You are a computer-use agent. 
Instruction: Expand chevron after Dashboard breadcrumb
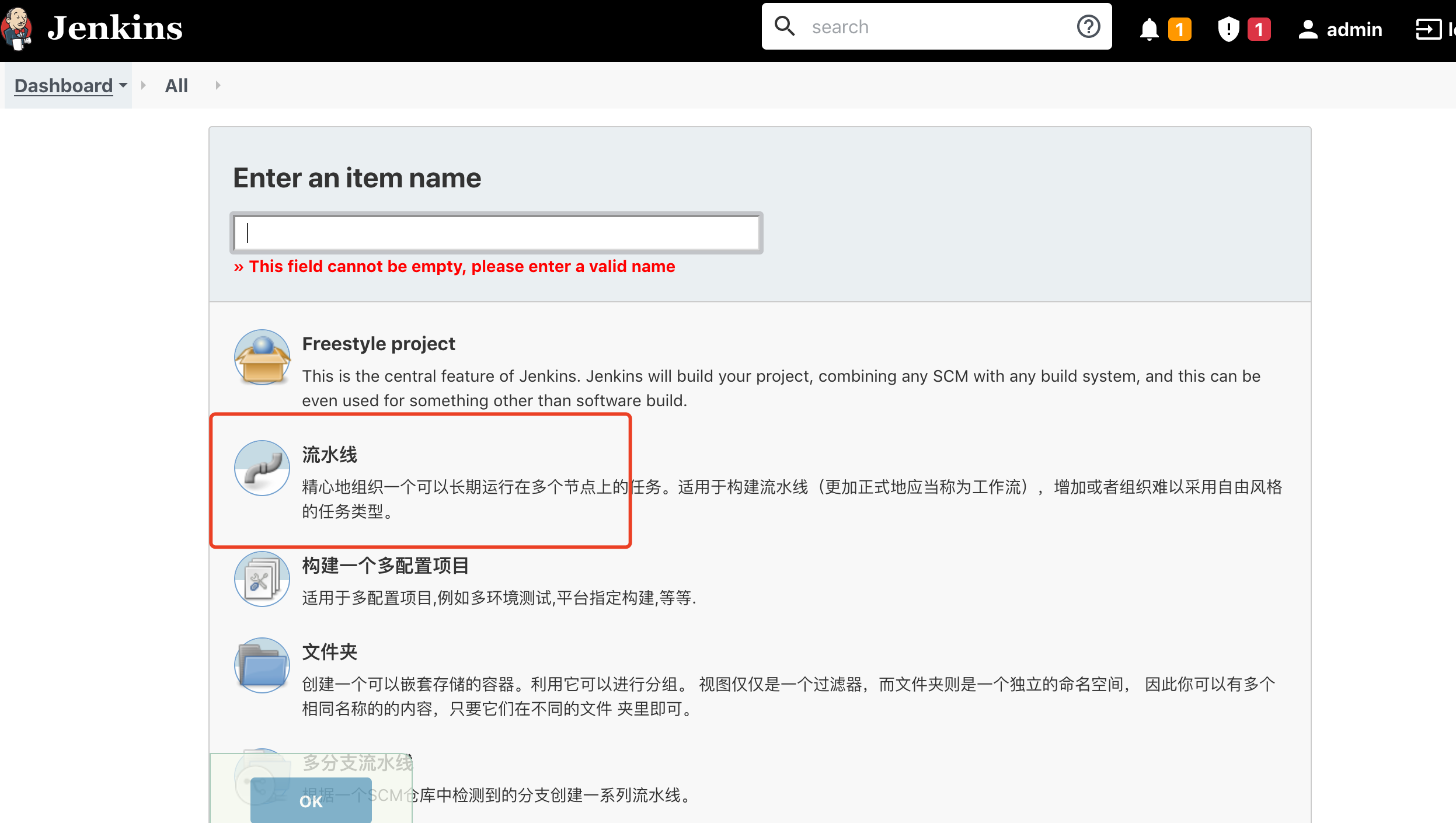pos(143,85)
